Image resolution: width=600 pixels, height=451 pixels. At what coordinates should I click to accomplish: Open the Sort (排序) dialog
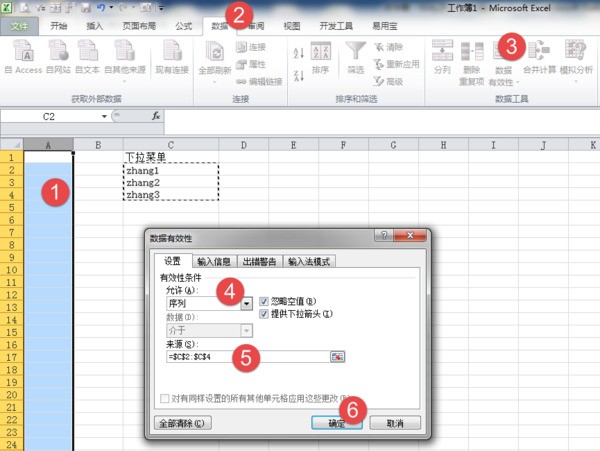[x=321, y=57]
